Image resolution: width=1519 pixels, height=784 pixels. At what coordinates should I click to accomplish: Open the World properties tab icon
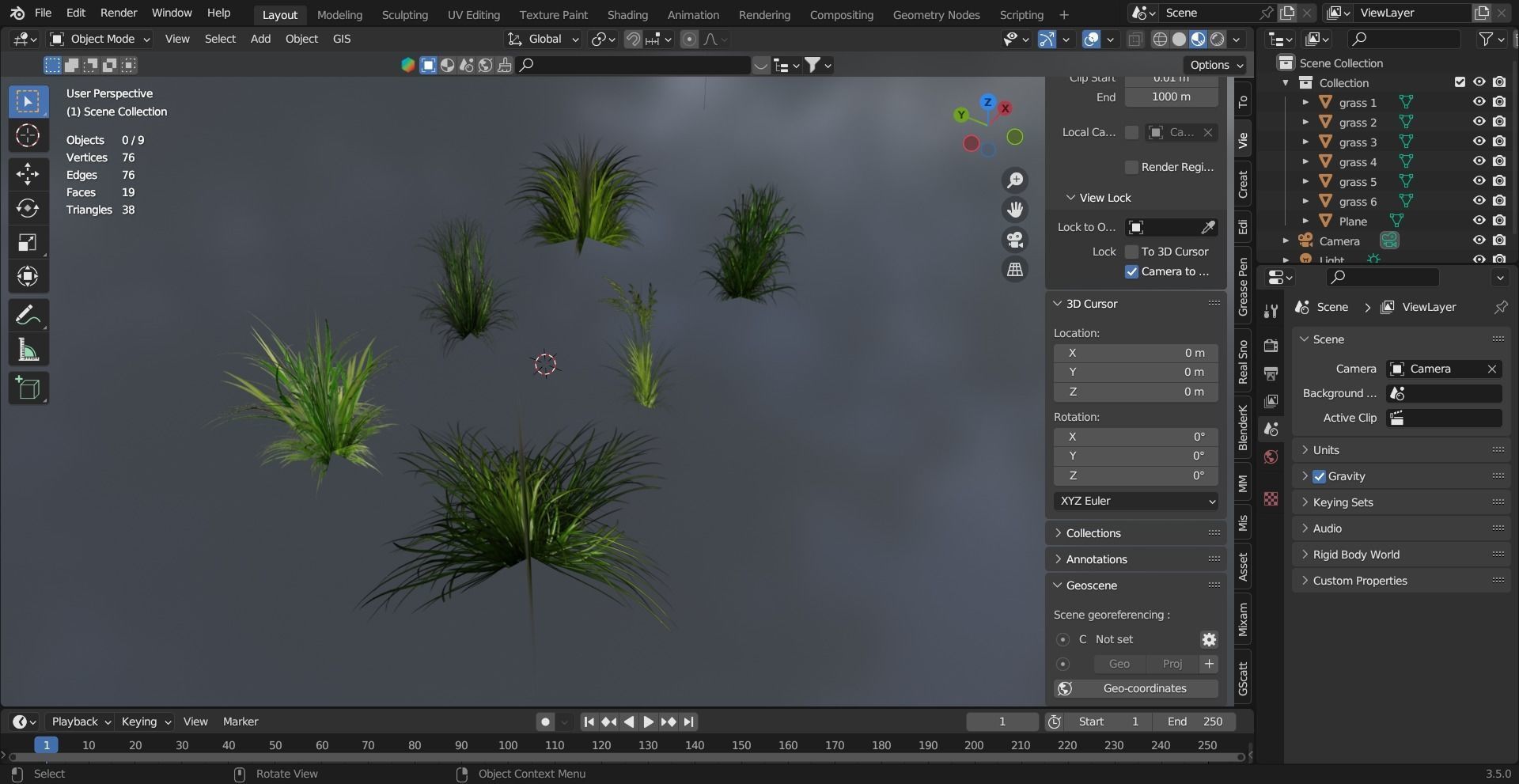[1271, 456]
